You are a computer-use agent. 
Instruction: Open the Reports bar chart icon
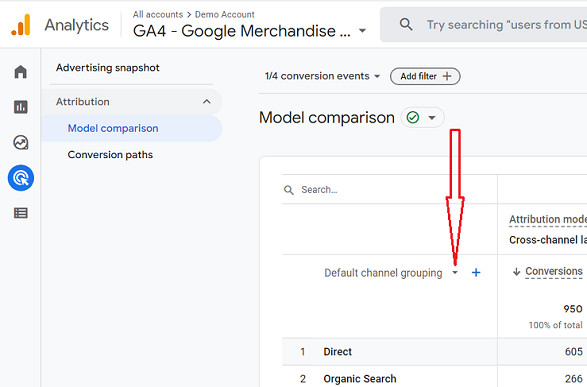[21, 107]
